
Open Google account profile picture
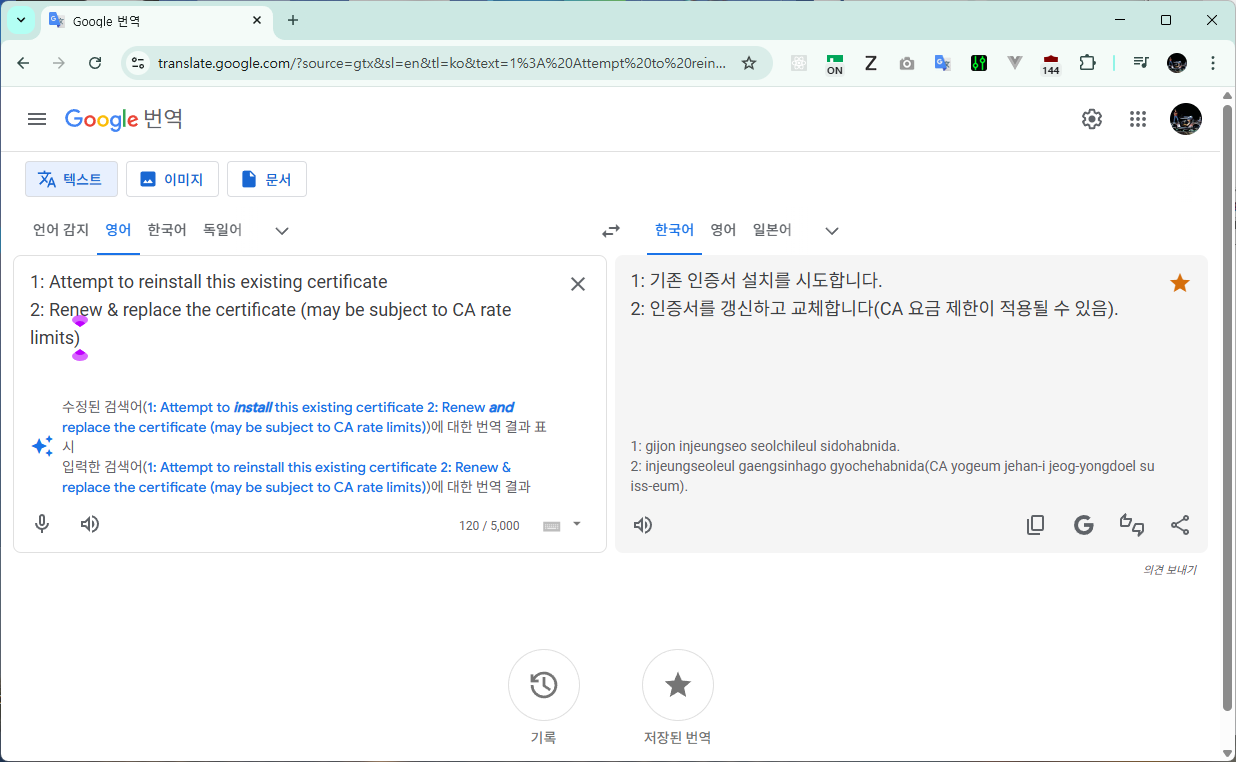1186,119
